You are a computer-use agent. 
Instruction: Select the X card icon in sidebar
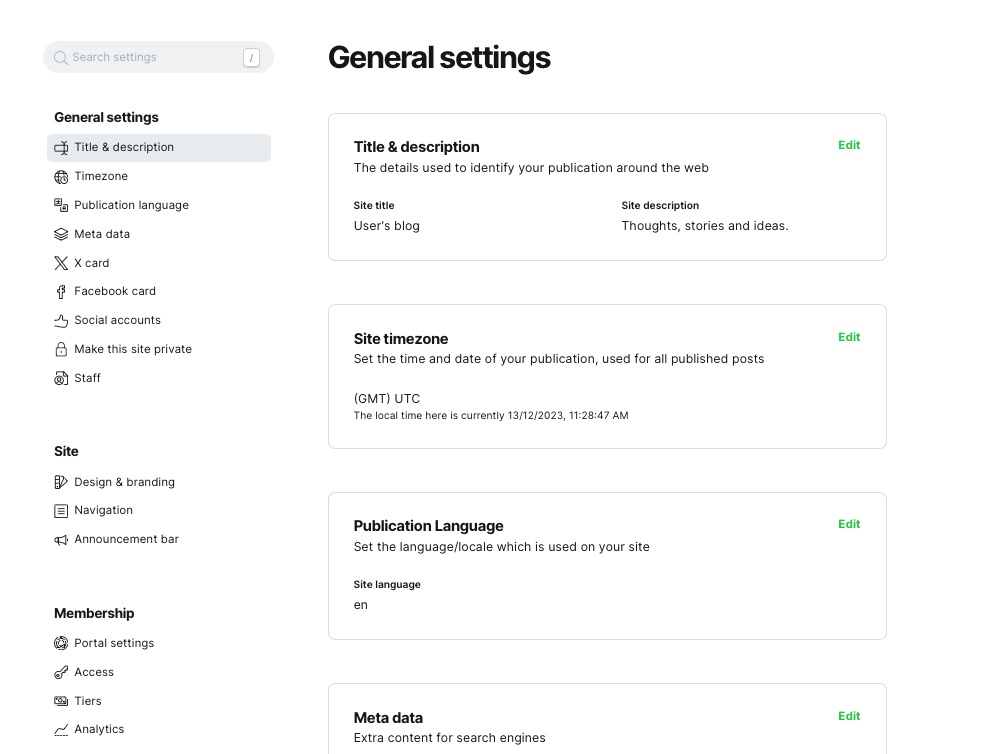pyautogui.click(x=61, y=263)
